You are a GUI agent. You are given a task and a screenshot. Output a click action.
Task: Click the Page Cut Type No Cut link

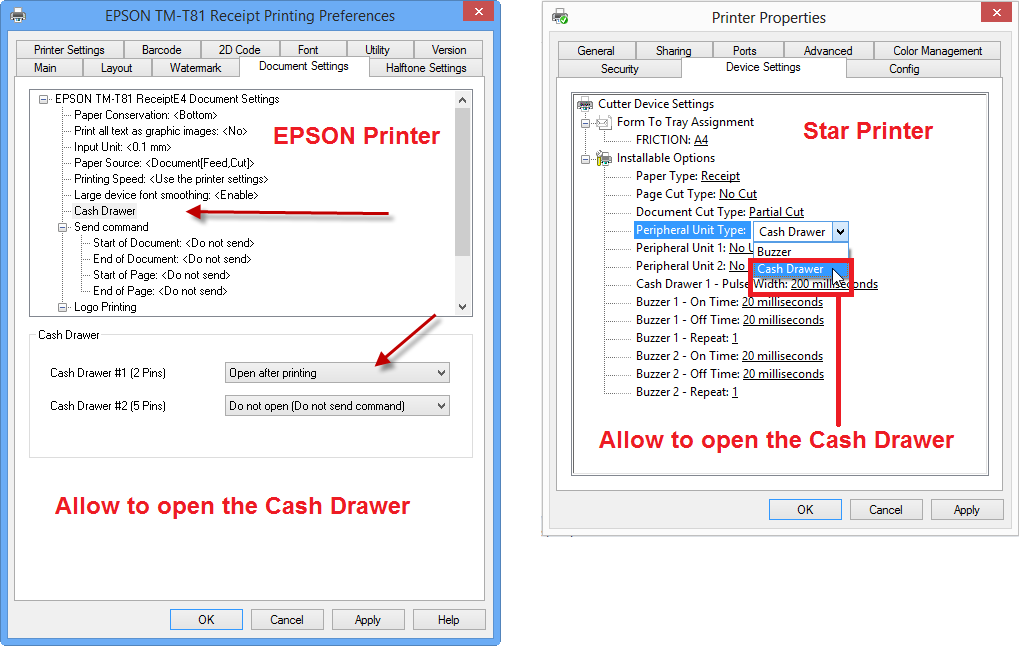(x=738, y=194)
